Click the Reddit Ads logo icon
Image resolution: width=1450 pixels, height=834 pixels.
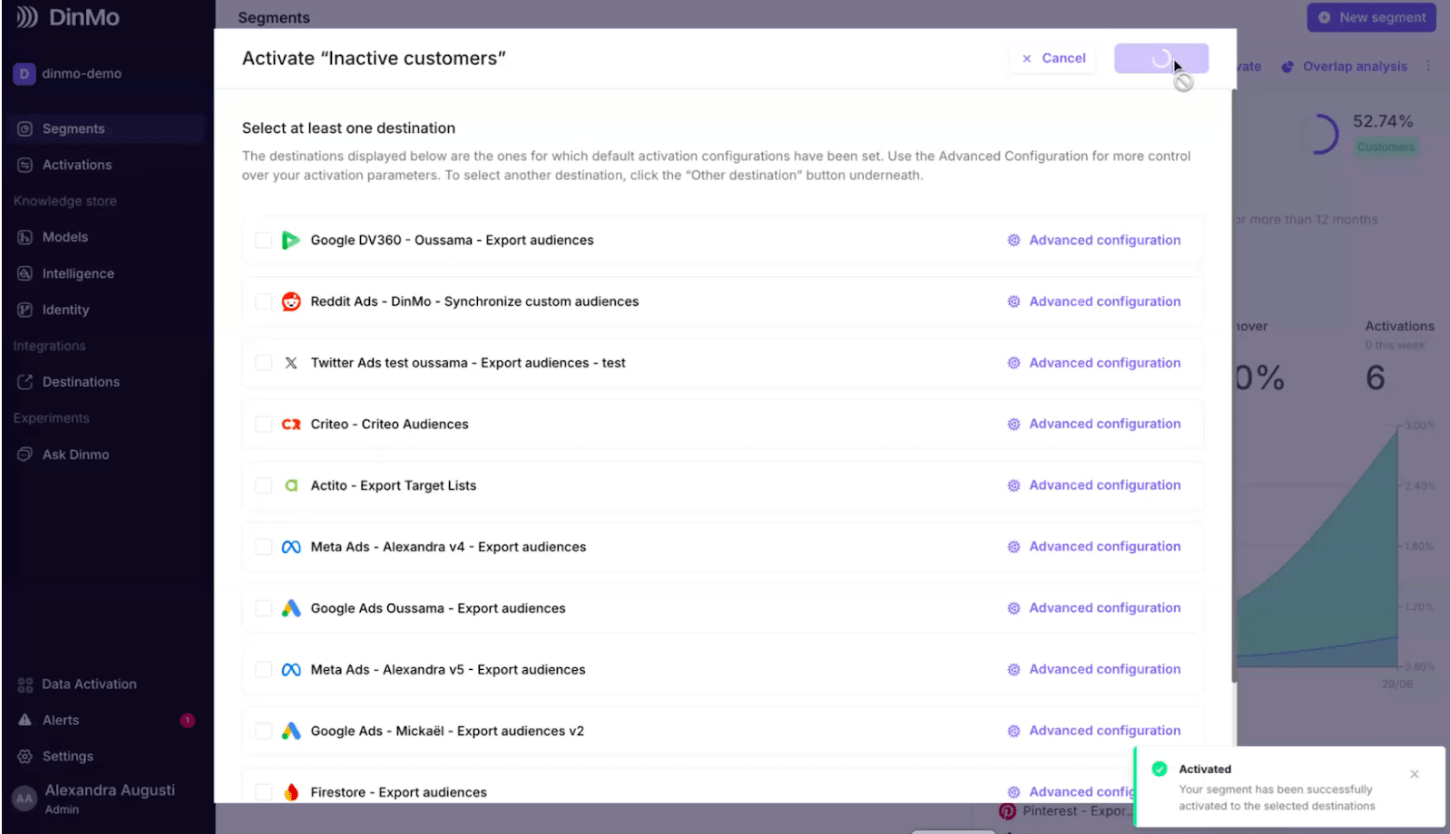(x=291, y=302)
